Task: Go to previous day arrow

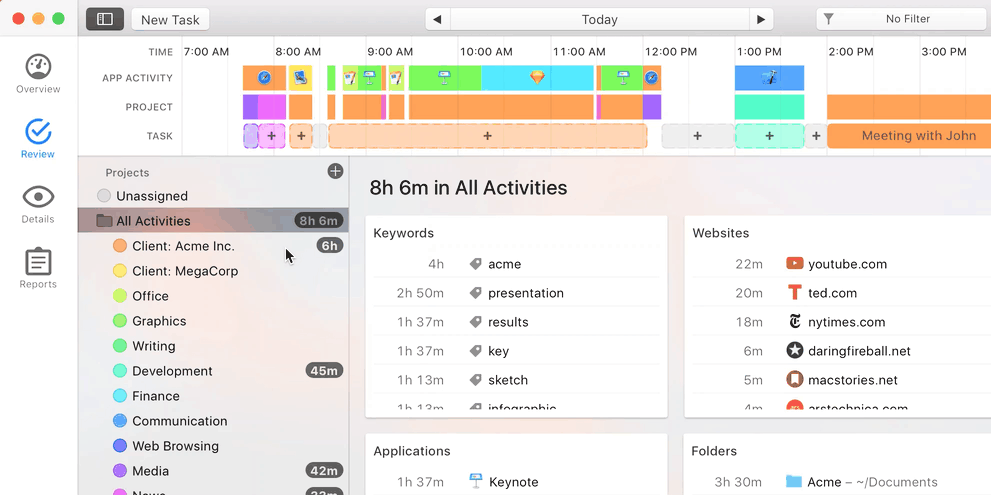Action: (437, 20)
